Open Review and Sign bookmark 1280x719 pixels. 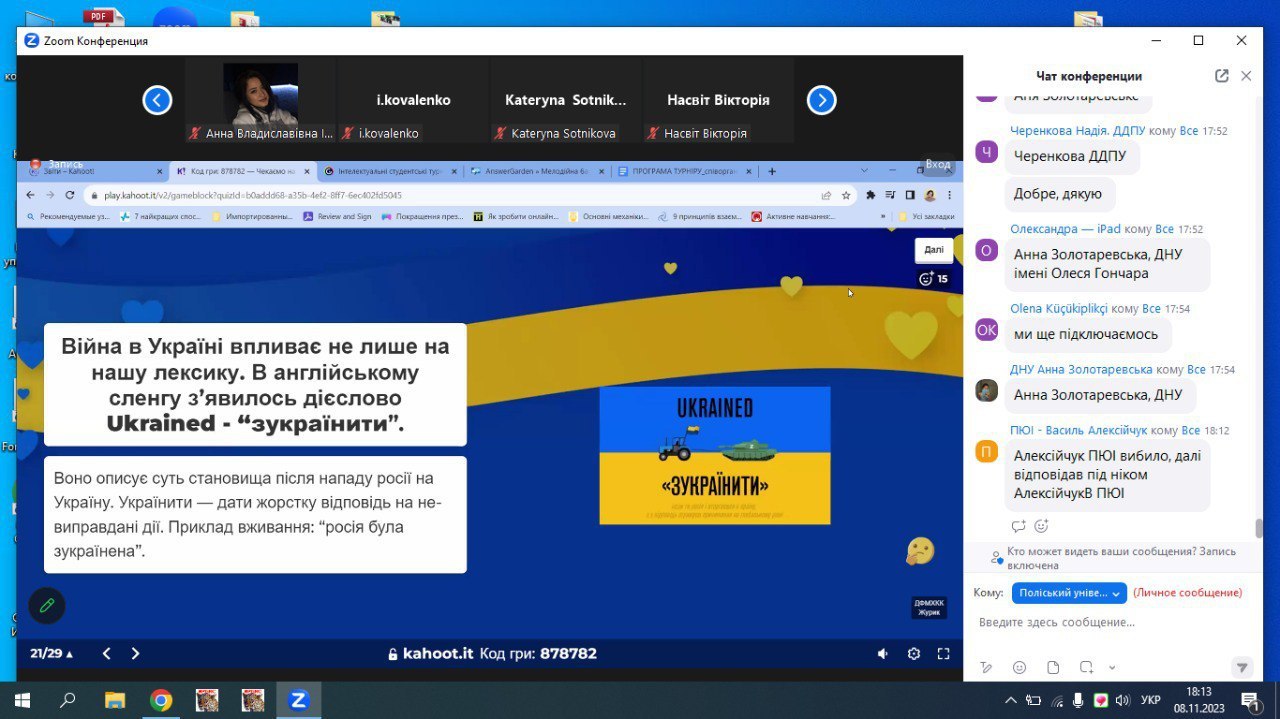[x=337, y=216]
